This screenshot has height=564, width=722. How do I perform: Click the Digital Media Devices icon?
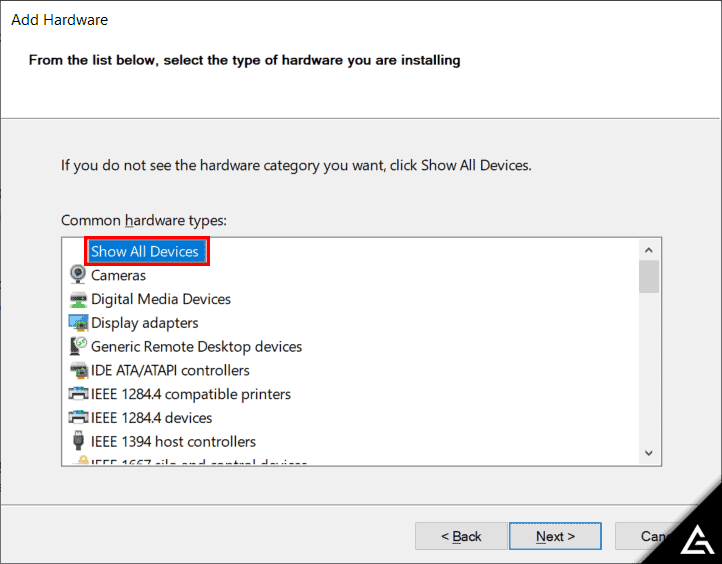pyautogui.click(x=78, y=299)
